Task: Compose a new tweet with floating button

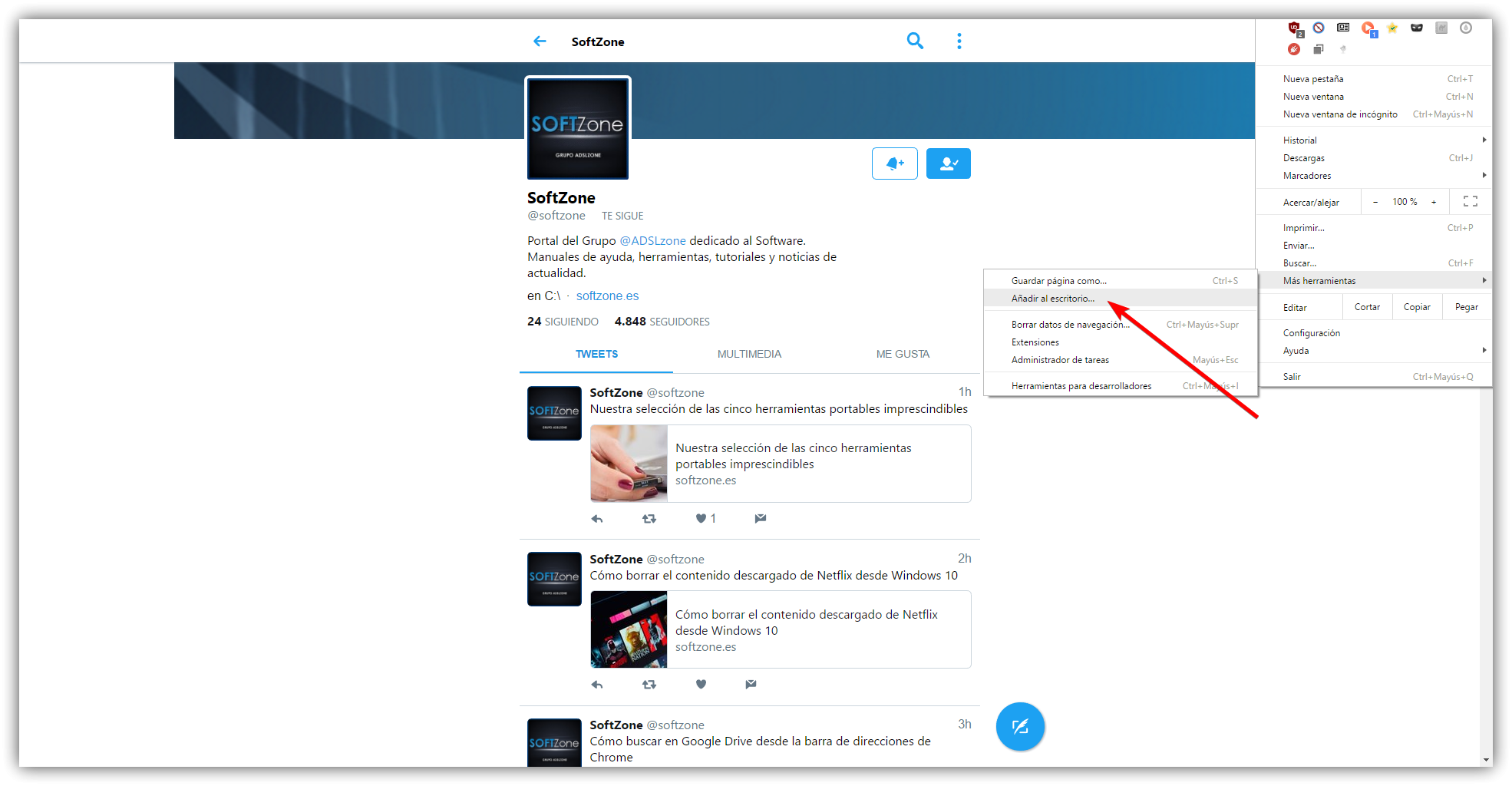Action: tap(1020, 726)
